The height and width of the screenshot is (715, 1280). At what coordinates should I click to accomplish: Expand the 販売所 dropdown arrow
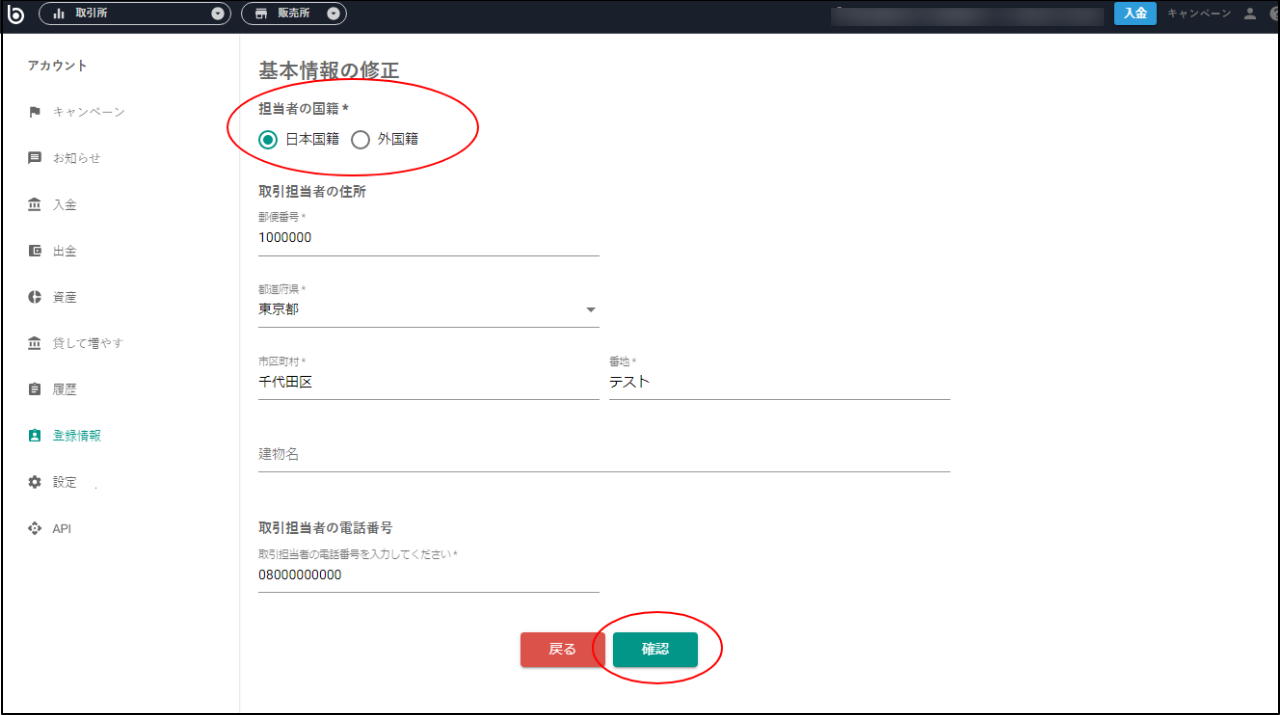[334, 14]
